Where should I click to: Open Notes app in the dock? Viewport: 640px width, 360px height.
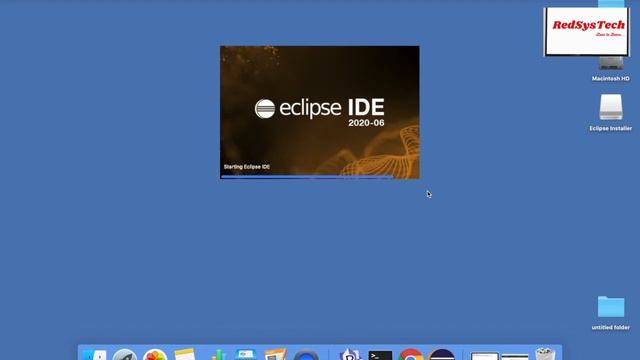point(185,354)
